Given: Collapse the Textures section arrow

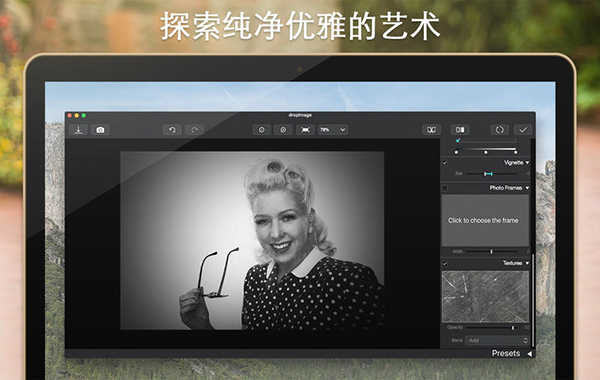Looking at the screenshot, I should pyautogui.click(x=527, y=263).
